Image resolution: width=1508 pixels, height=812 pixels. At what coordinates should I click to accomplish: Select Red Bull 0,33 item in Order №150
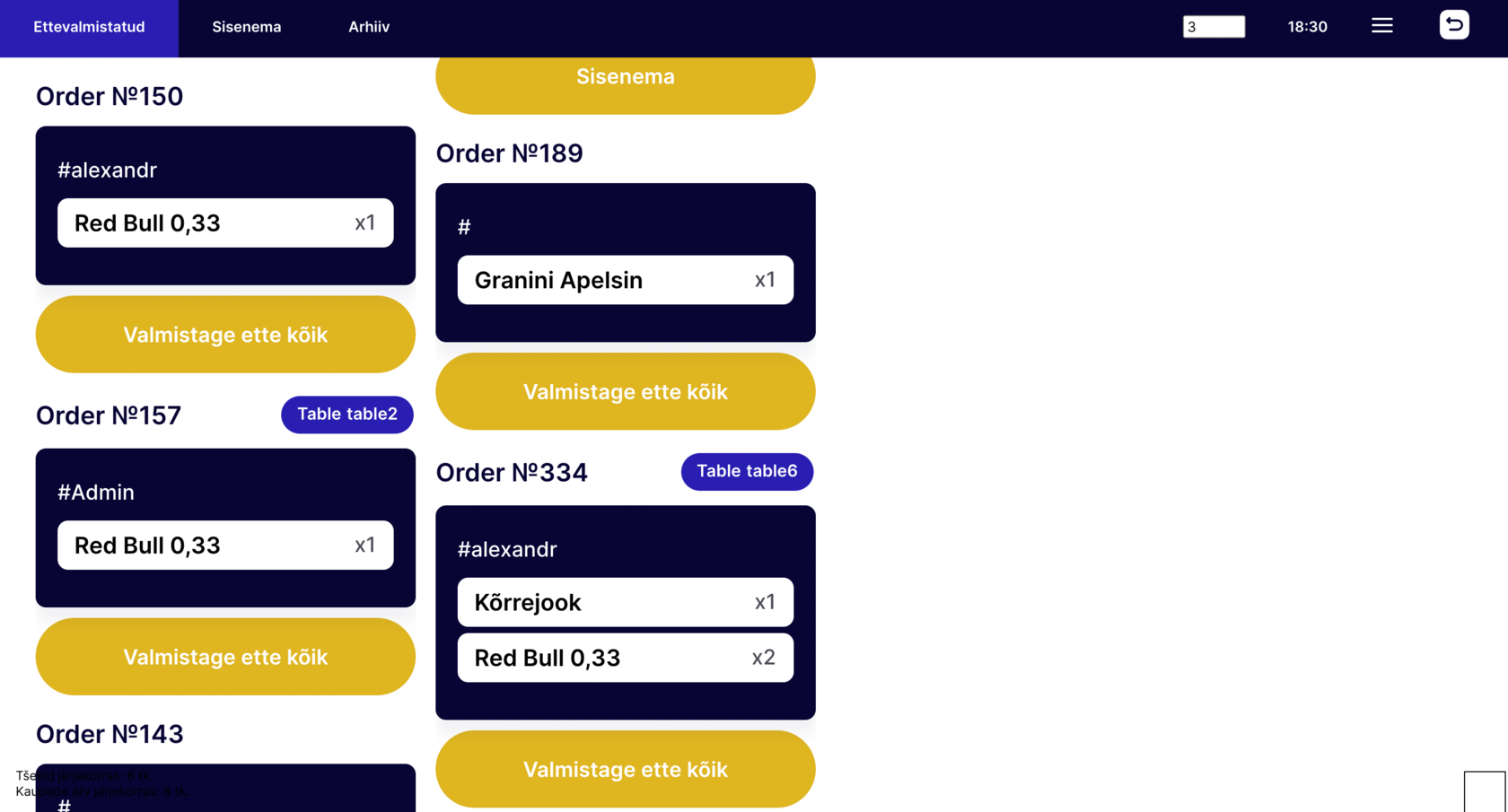click(225, 223)
